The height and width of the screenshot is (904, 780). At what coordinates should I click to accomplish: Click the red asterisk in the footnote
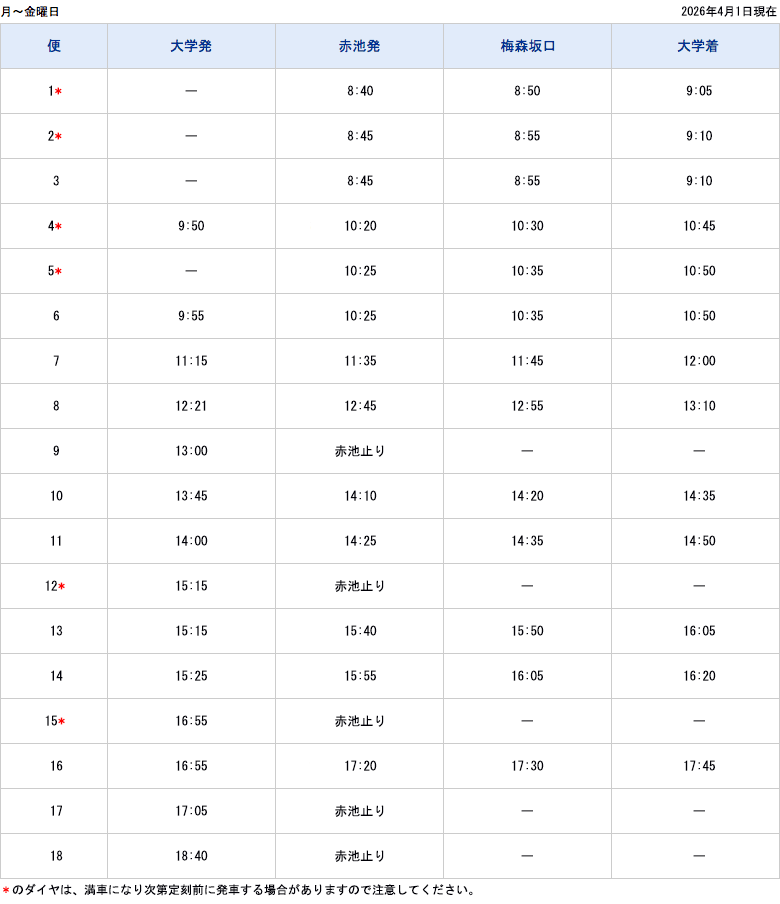click(6, 891)
